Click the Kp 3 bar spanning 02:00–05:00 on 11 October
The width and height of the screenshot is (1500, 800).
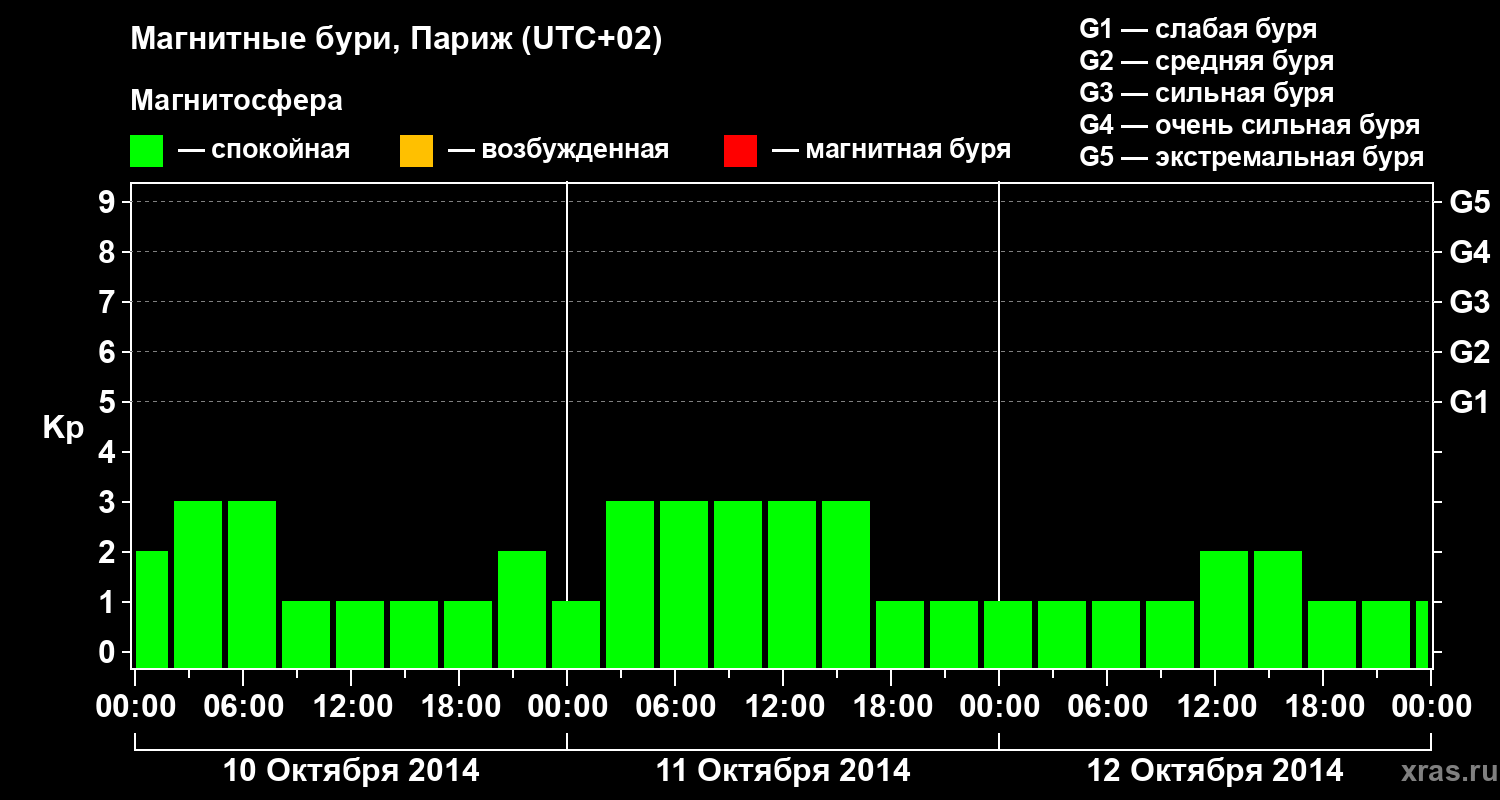pos(630,584)
